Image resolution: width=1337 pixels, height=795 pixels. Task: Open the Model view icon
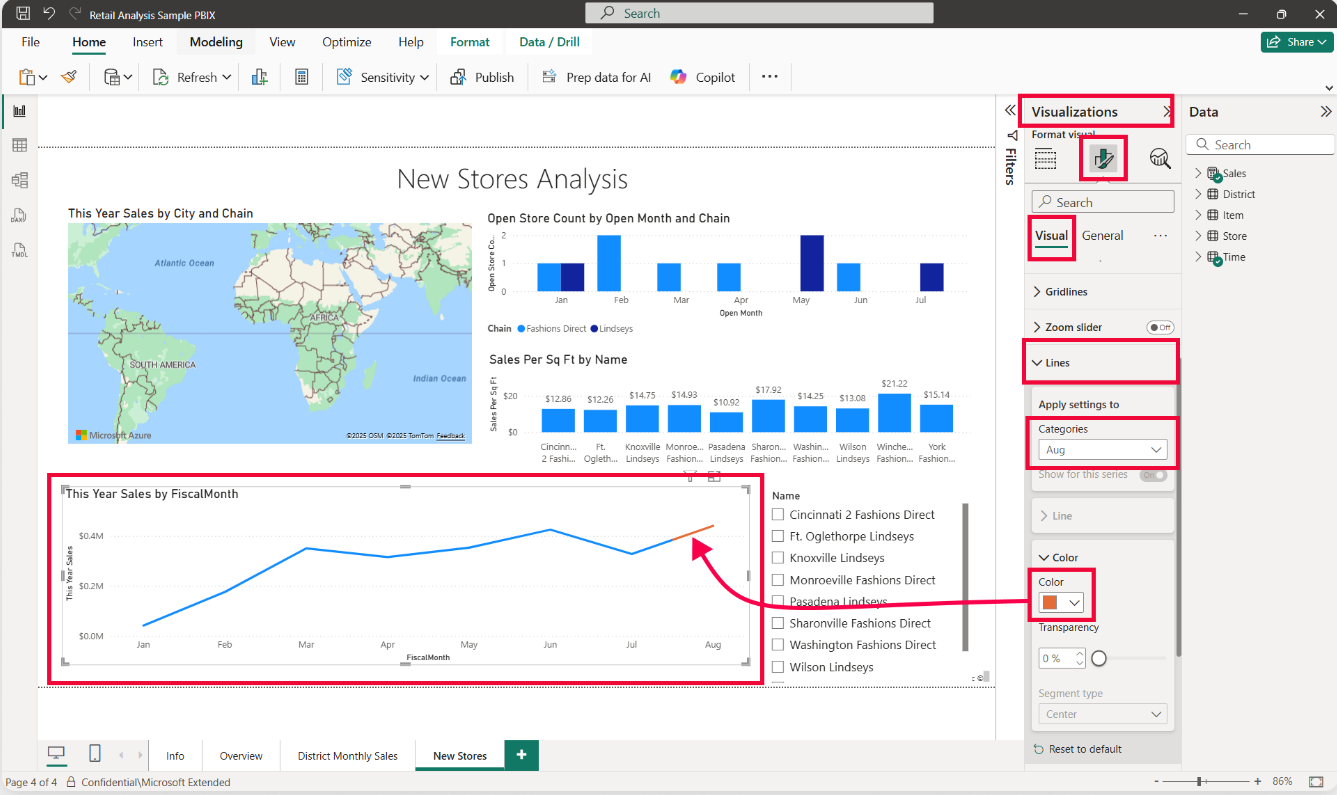click(19, 180)
